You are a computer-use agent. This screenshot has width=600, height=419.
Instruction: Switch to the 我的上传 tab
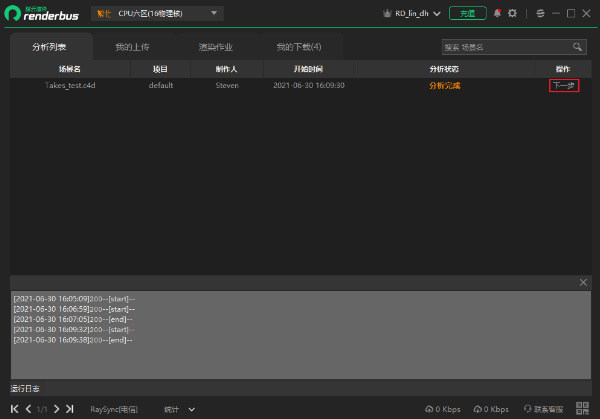pos(132,47)
